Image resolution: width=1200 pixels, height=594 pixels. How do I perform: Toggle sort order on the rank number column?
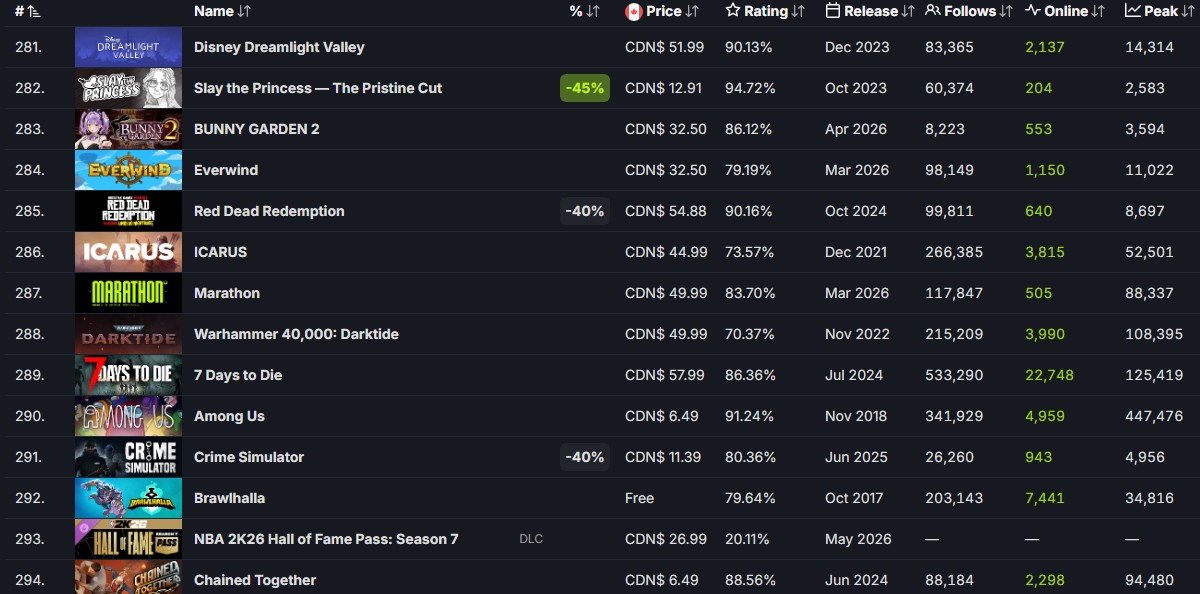[27, 11]
